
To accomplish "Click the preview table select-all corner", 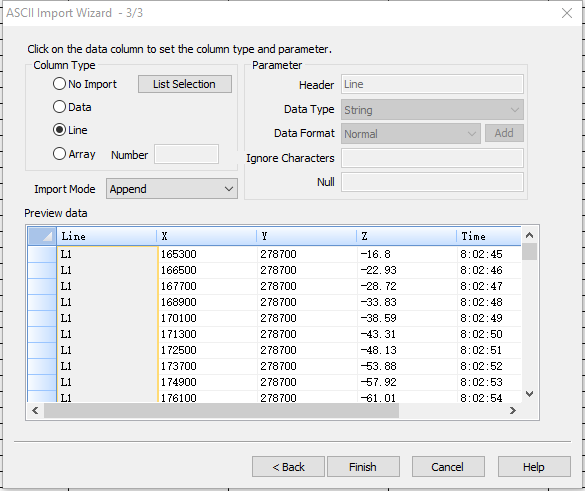I will (42, 236).
